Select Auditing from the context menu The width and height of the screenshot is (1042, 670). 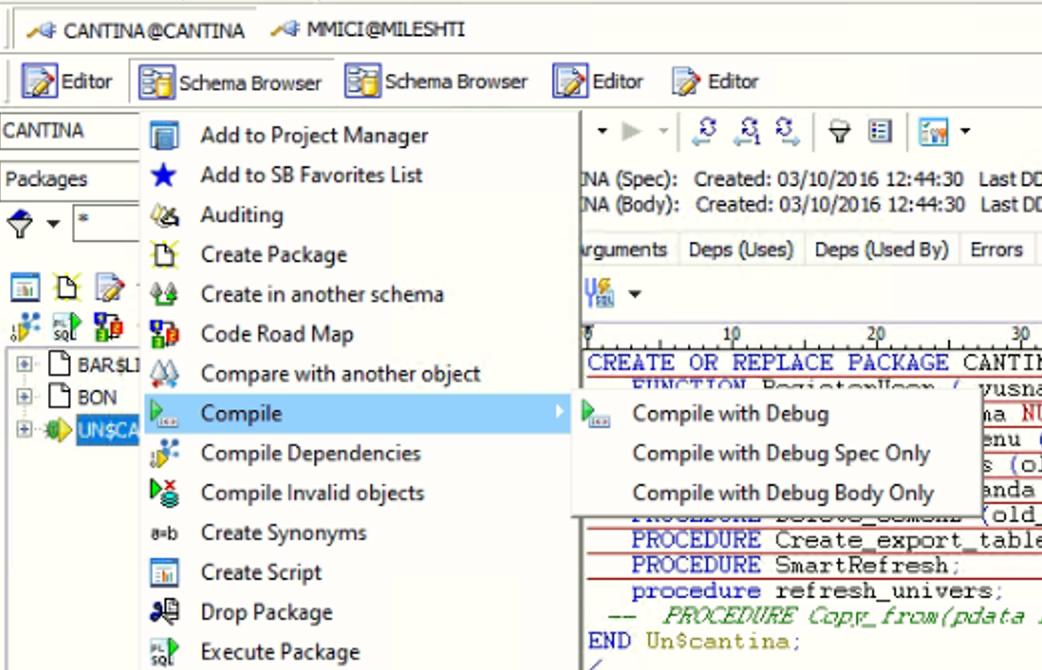[242, 215]
